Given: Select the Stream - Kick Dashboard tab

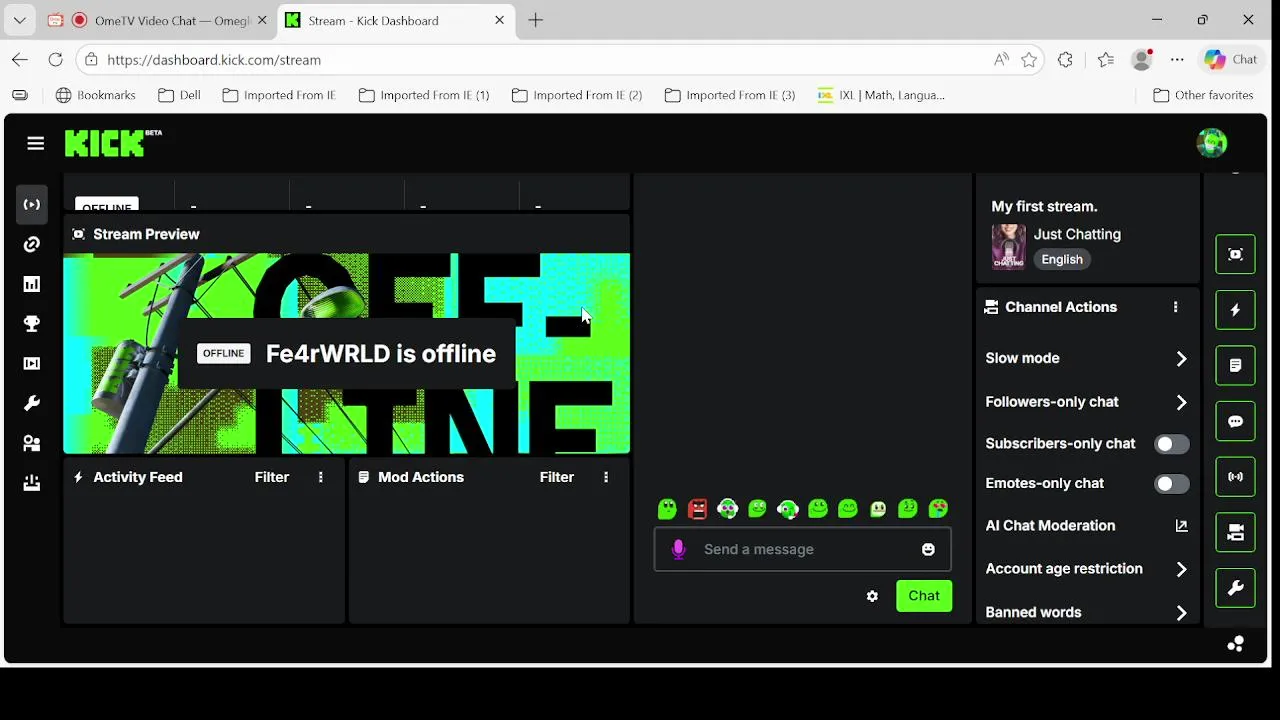Looking at the screenshot, I should (395, 20).
